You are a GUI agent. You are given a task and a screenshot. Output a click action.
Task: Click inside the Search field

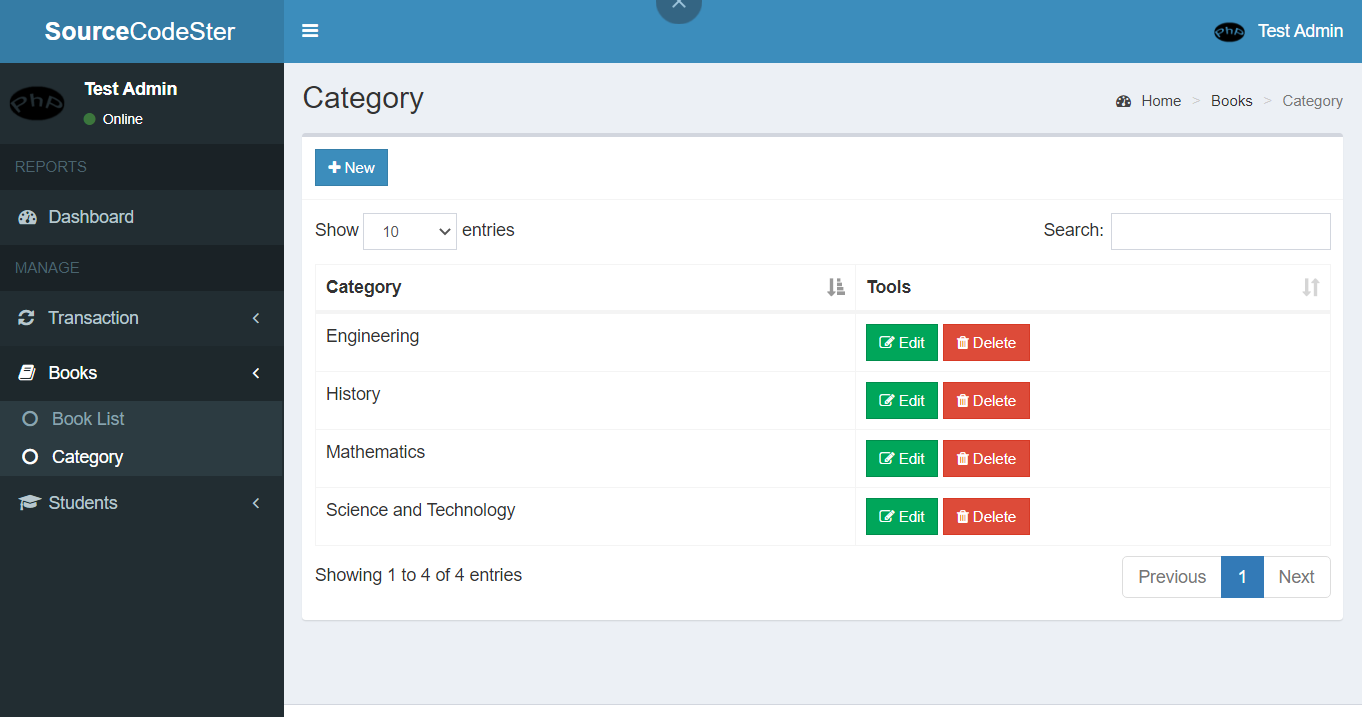[1220, 231]
